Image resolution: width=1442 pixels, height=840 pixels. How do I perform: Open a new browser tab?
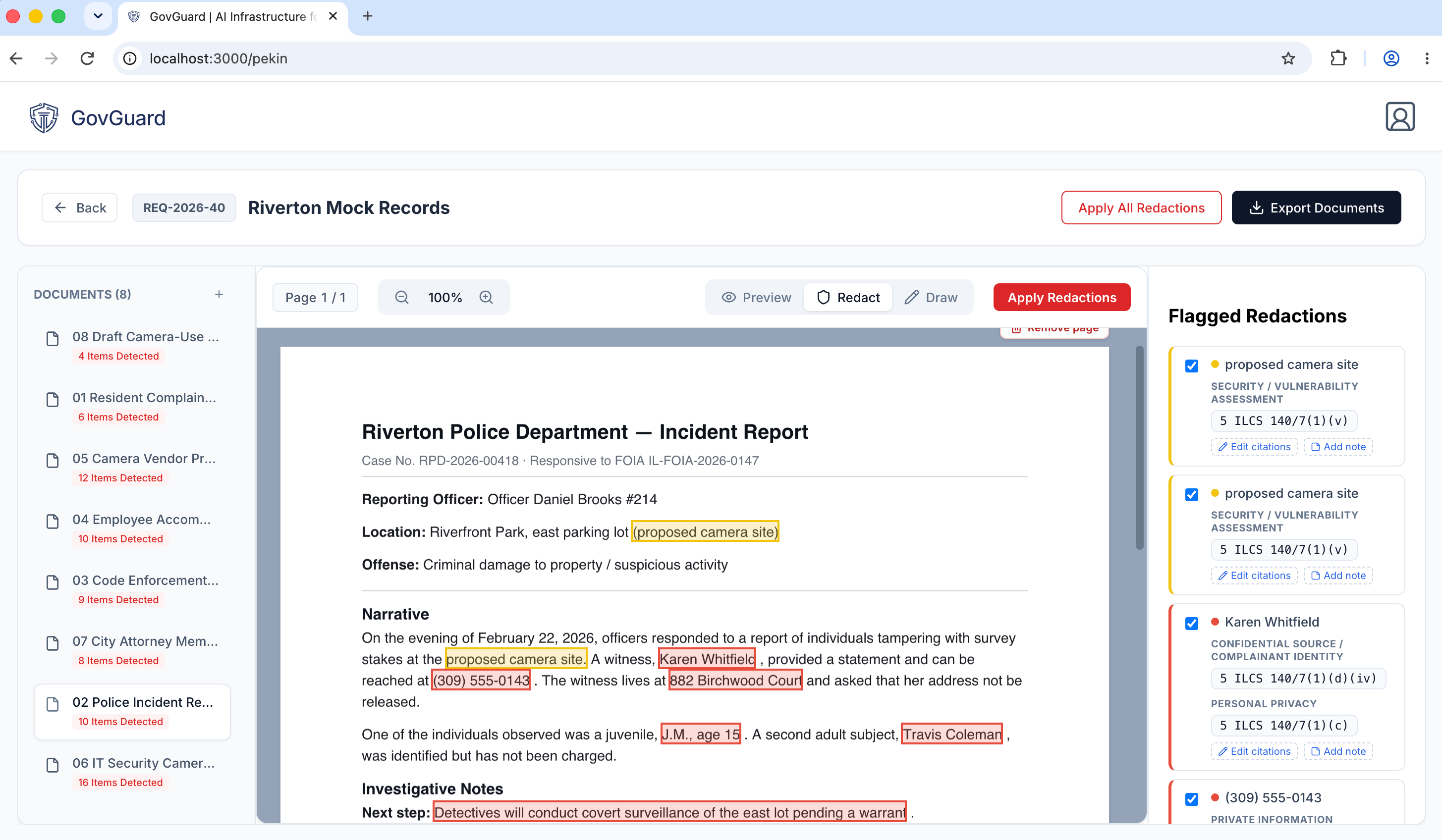[x=367, y=16]
